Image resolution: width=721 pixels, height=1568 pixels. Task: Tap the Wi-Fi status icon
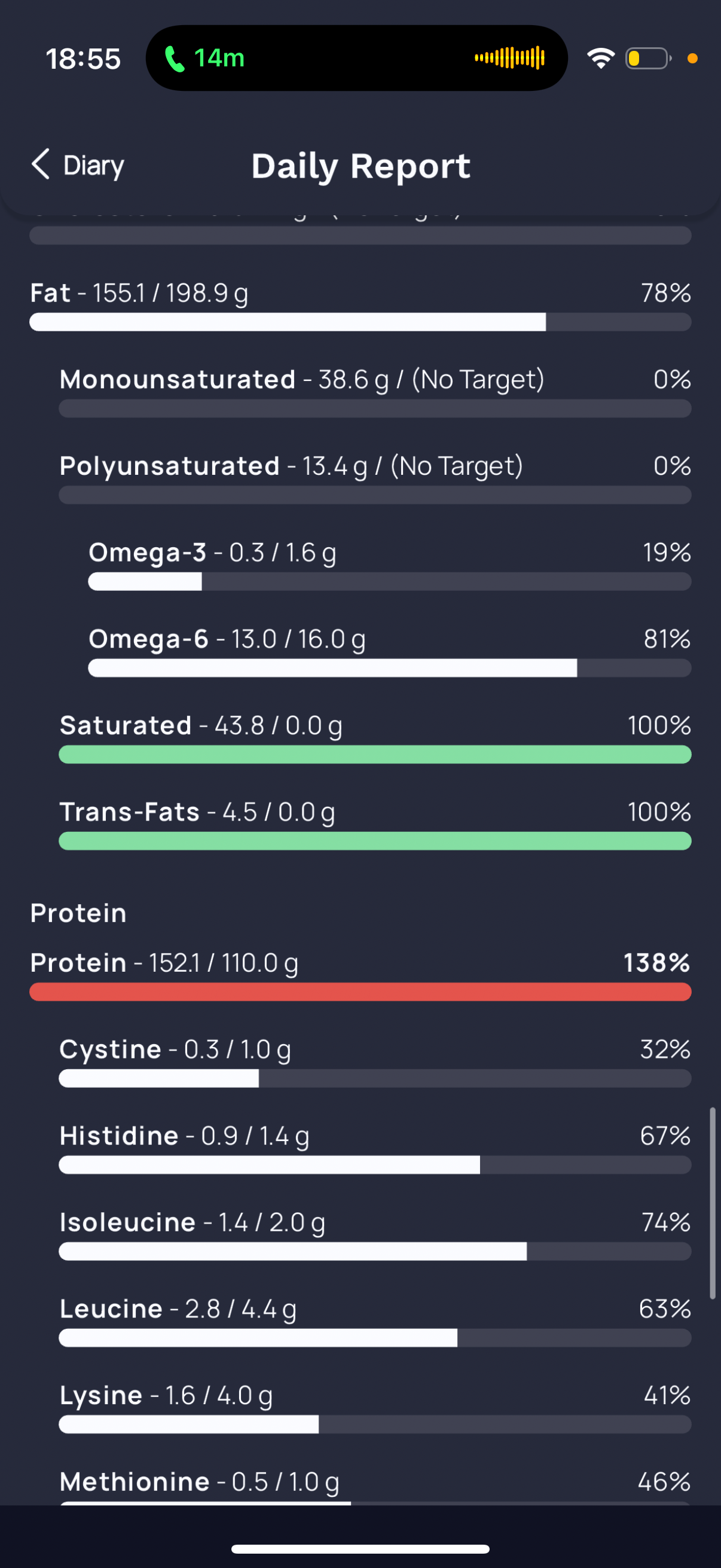point(600,59)
